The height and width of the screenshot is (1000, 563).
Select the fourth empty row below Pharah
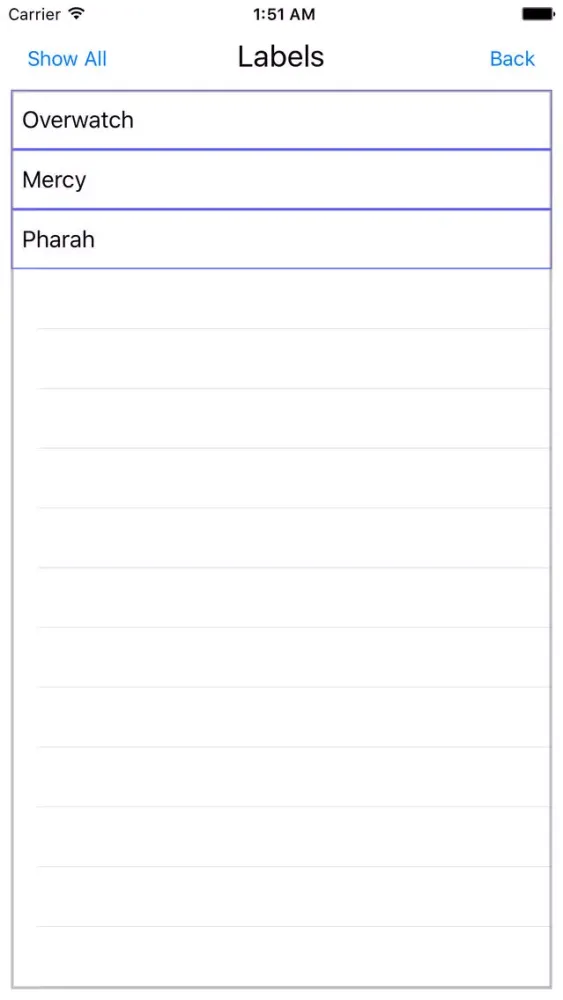point(281,478)
